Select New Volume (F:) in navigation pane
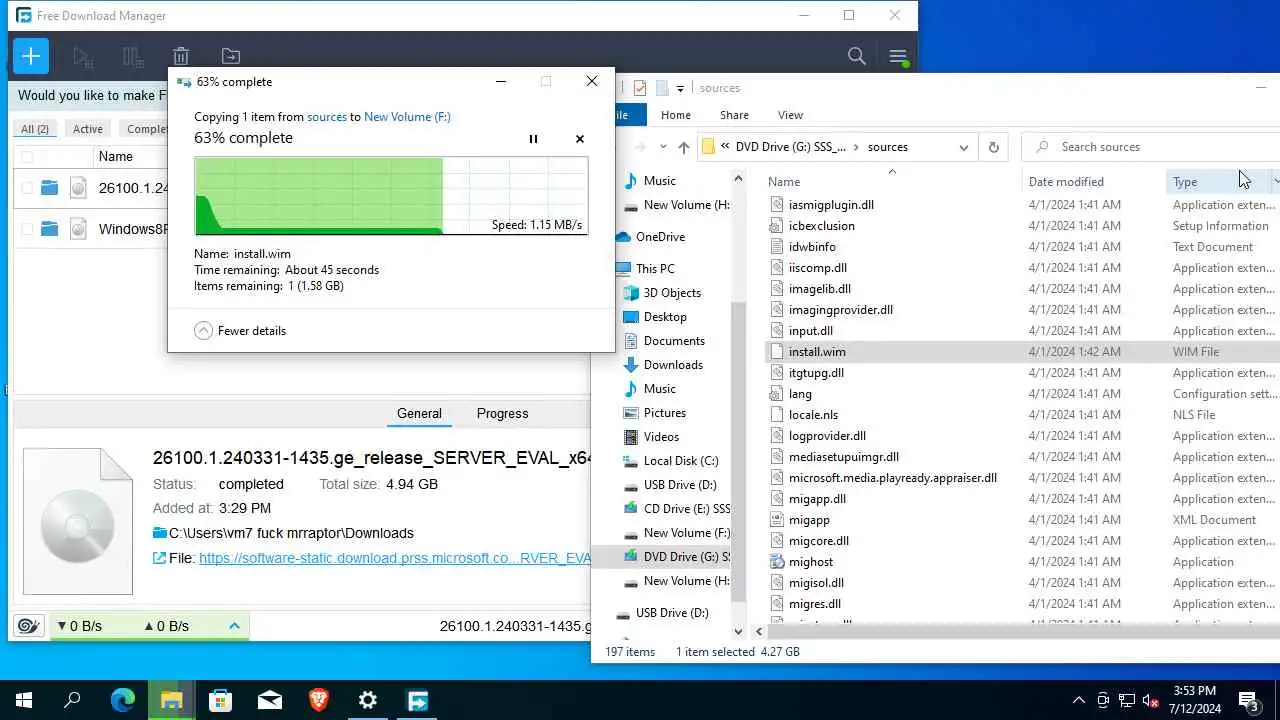The height and width of the screenshot is (720, 1280). coord(687,533)
